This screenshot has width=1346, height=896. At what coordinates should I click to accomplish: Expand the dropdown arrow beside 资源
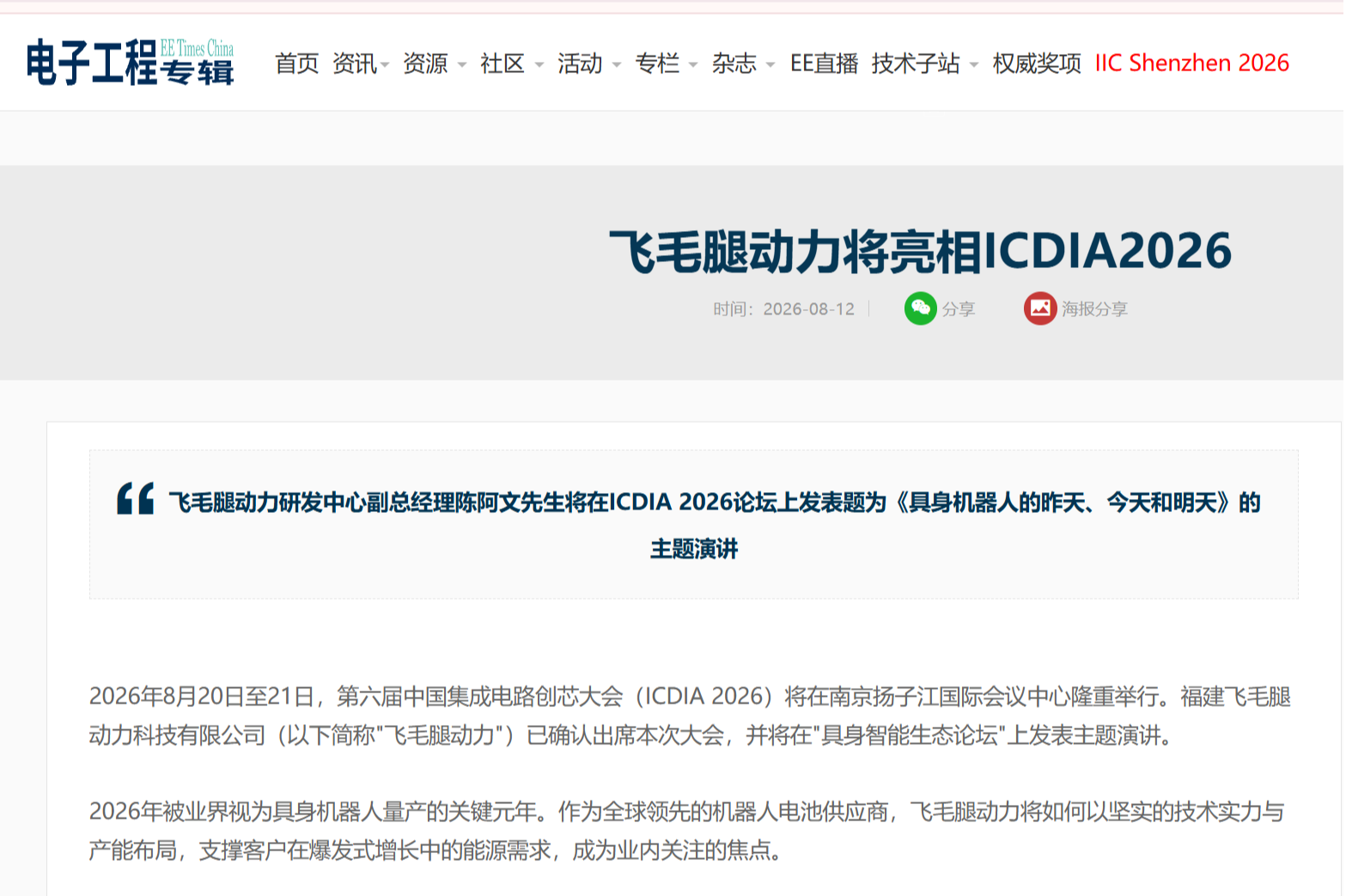click(x=462, y=64)
